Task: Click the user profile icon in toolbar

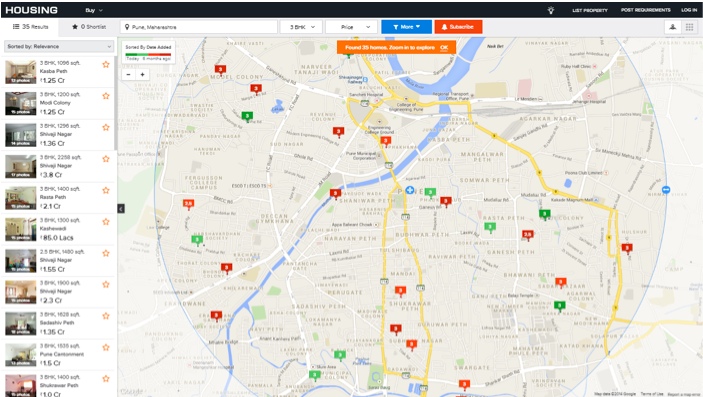Action: (x=673, y=27)
